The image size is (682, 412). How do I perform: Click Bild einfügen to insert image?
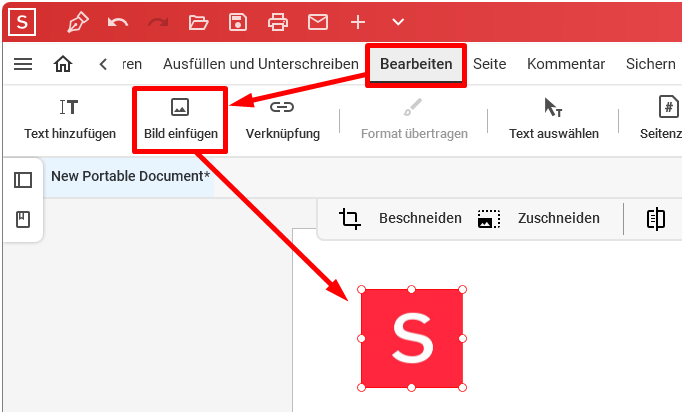(x=181, y=119)
